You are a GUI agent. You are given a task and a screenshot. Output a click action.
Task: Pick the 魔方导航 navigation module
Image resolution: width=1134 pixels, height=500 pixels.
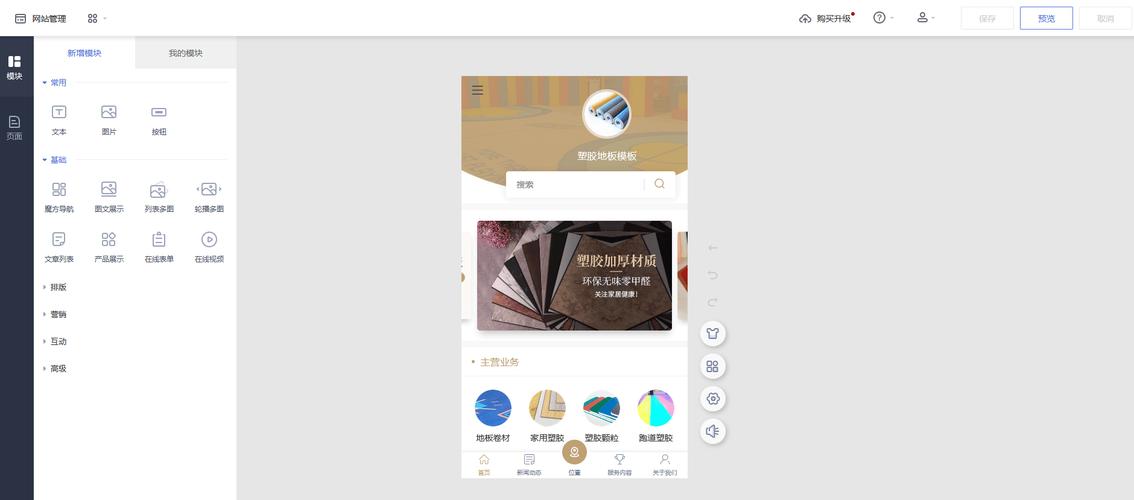[x=59, y=198]
